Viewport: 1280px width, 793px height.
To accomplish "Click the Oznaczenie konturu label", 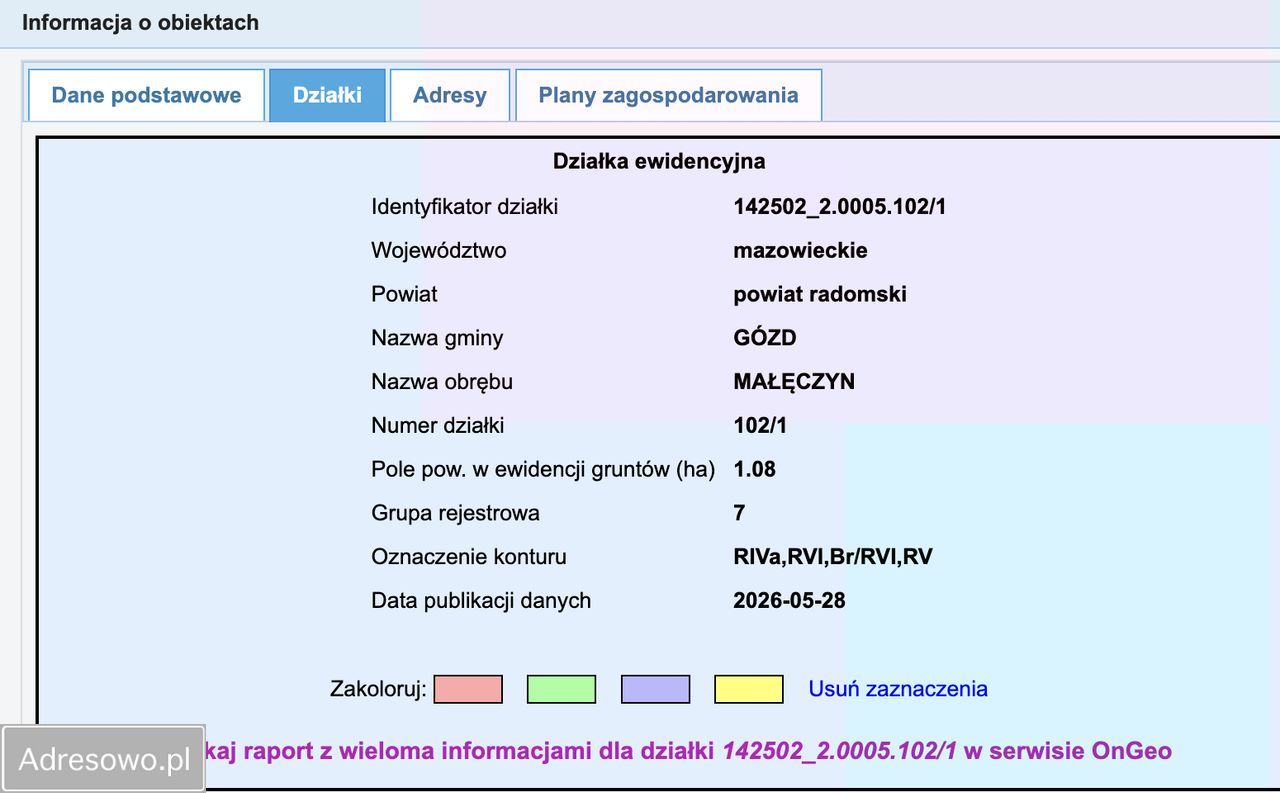I will tap(468, 557).
